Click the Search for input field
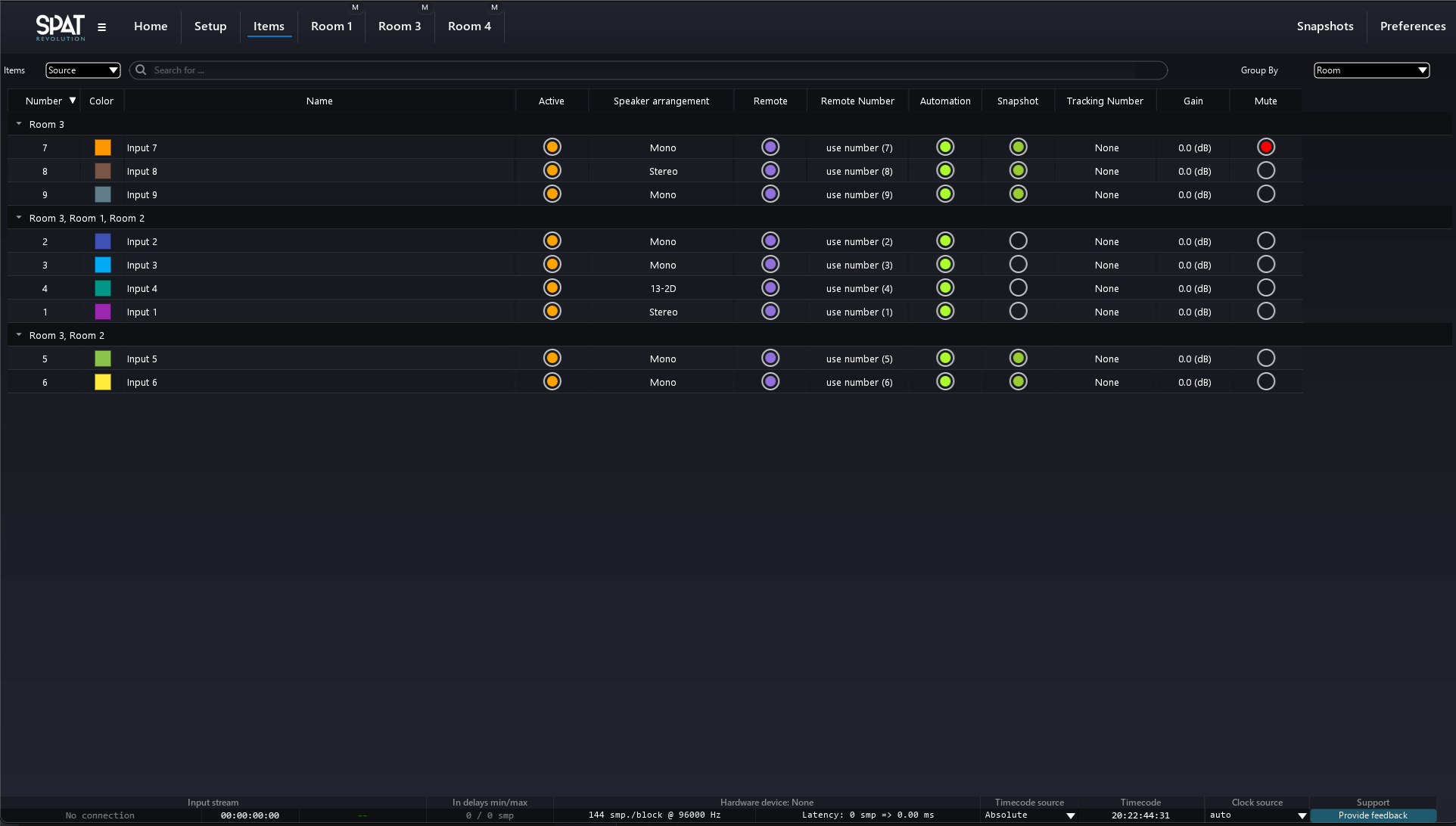The height and width of the screenshot is (826, 1456). (x=643, y=70)
